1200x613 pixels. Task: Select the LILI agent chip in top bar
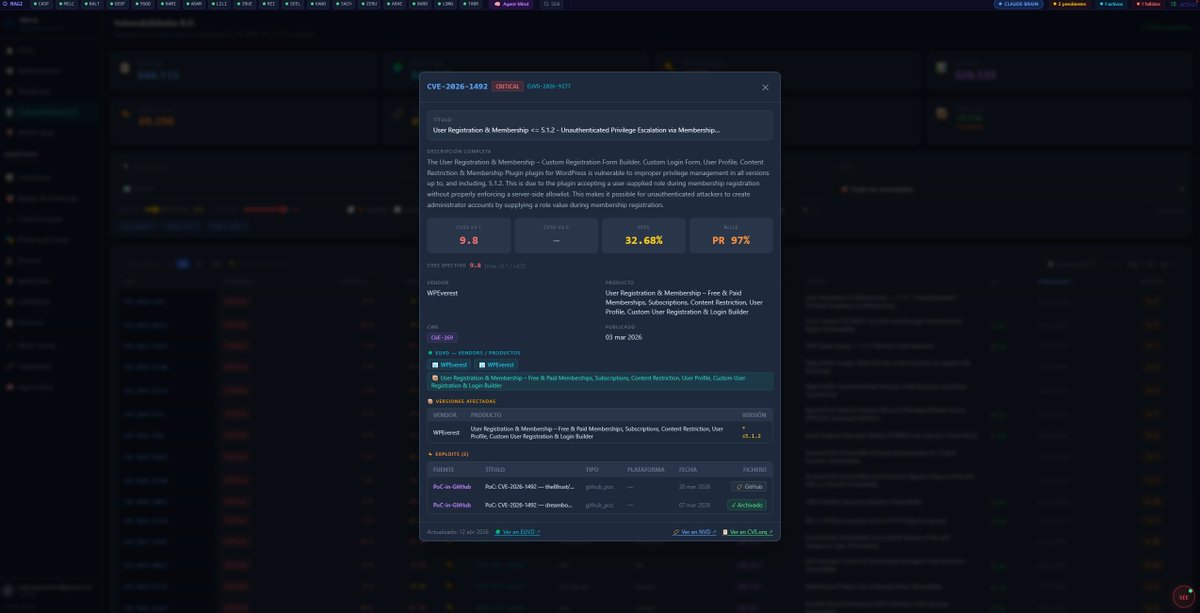219,4
